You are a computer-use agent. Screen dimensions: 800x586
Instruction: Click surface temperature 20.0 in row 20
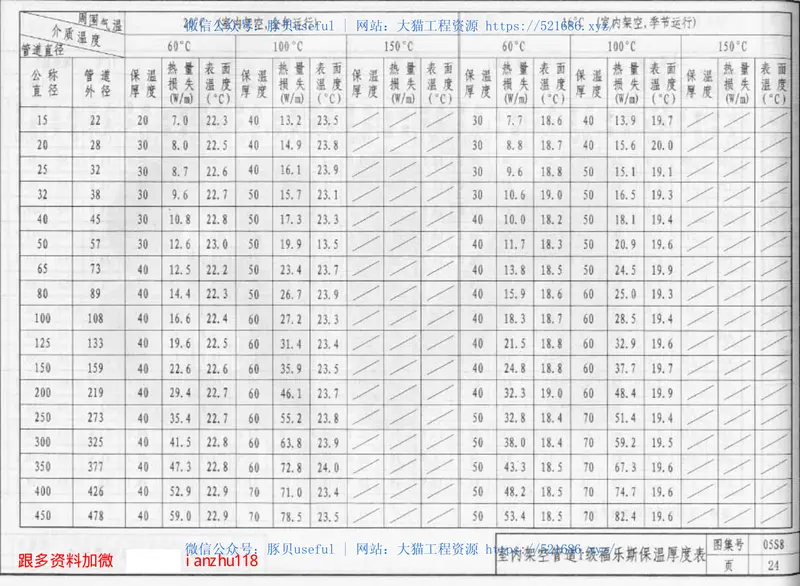[662, 145]
